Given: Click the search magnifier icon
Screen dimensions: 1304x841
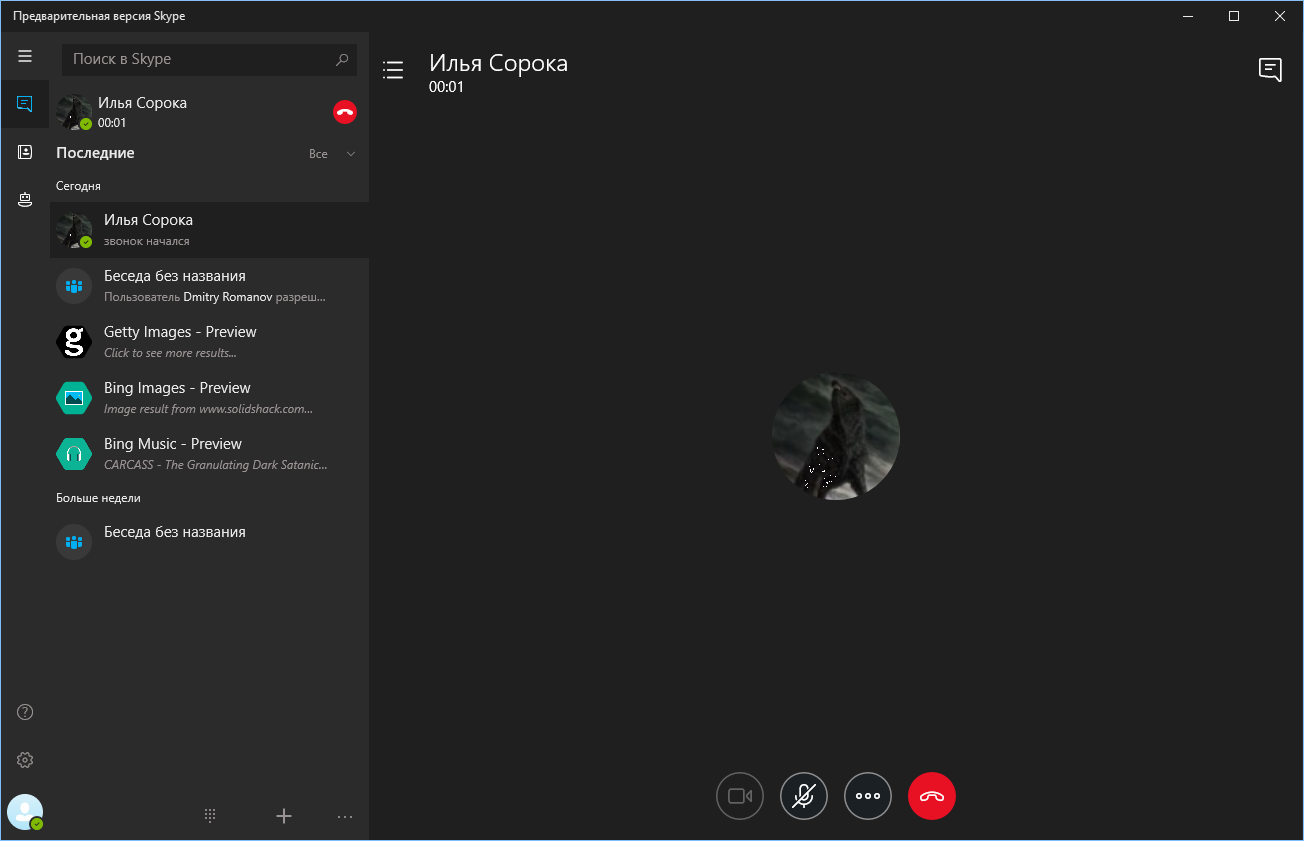Looking at the screenshot, I should [342, 60].
